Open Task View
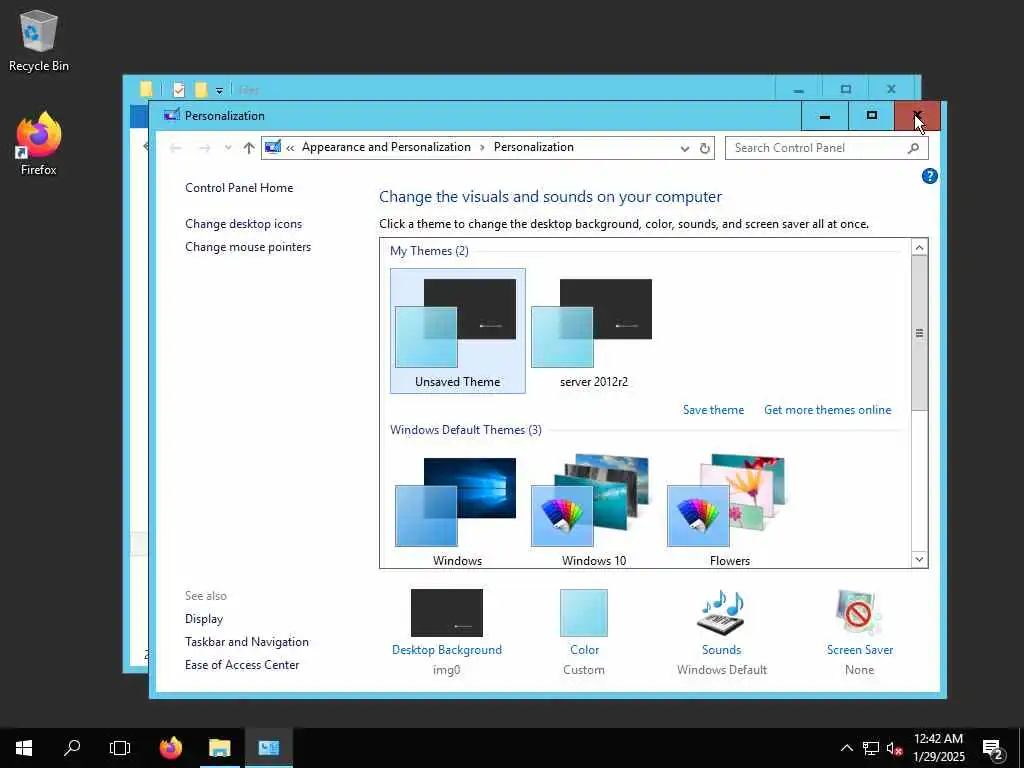This screenshot has height=768, width=1024. pyautogui.click(x=120, y=748)
